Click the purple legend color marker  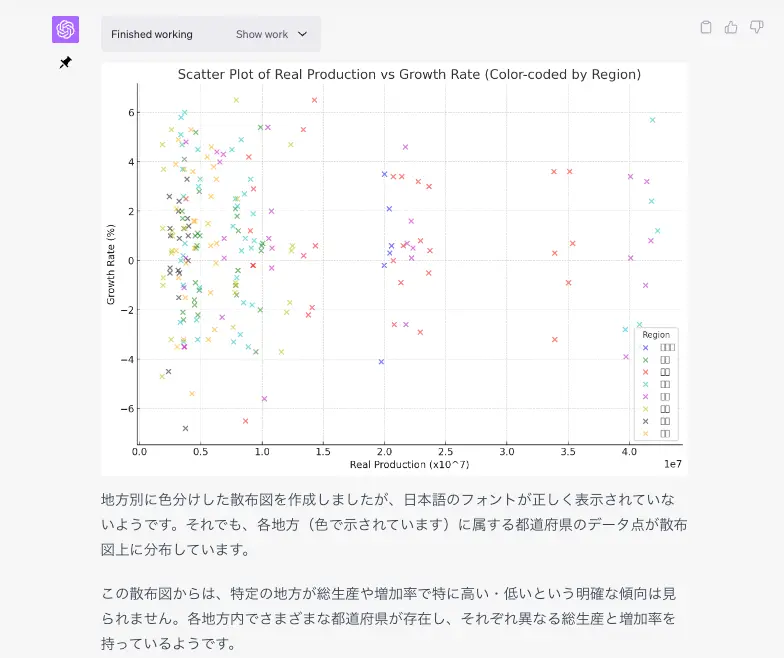point(646,396)
